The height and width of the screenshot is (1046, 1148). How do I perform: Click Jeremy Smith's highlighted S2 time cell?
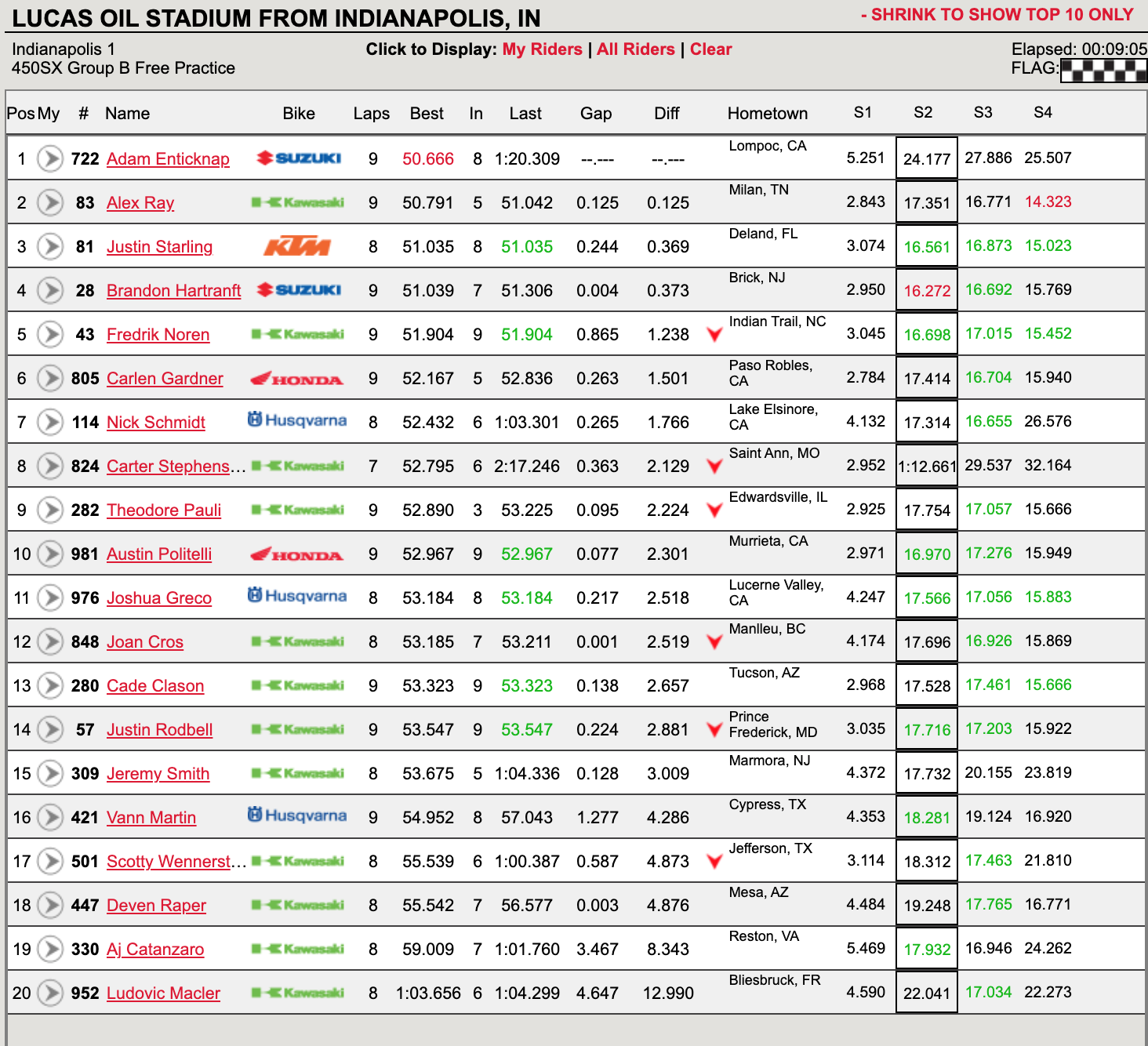[x=926, y=773]
